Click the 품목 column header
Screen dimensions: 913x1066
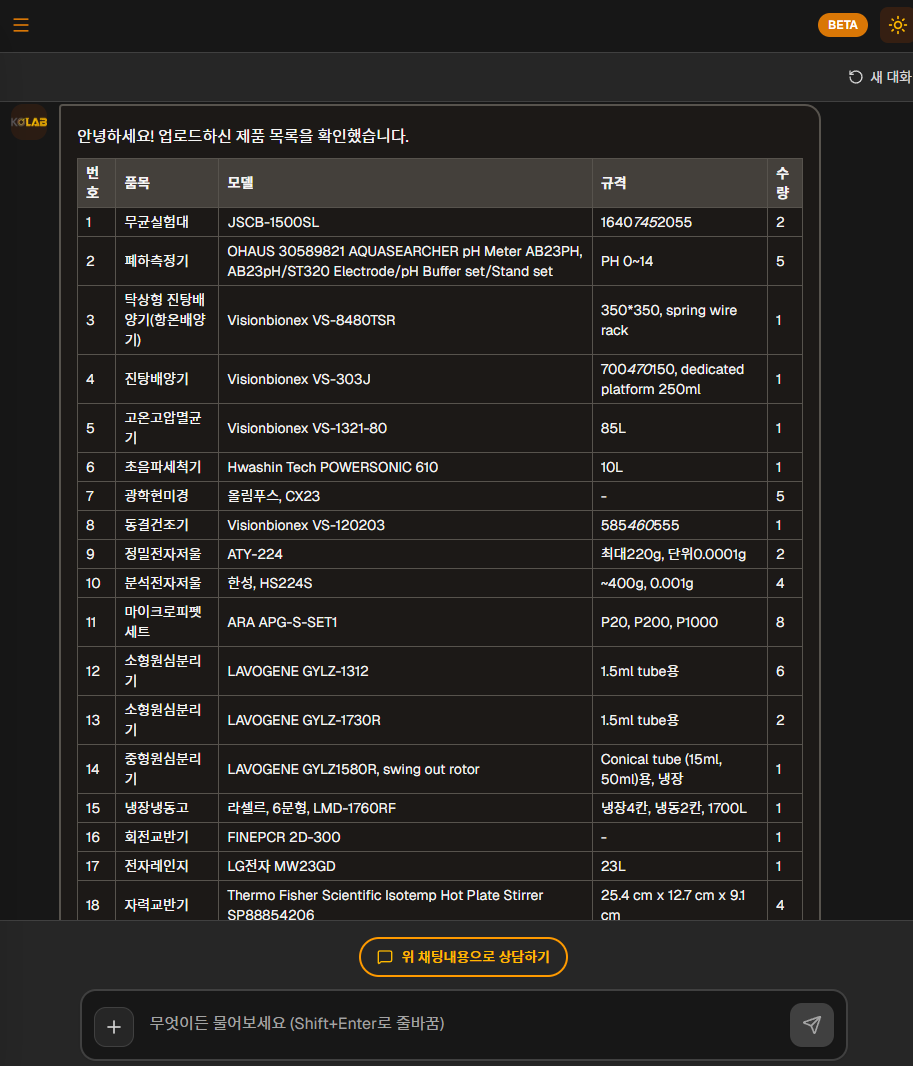point(137,183)
